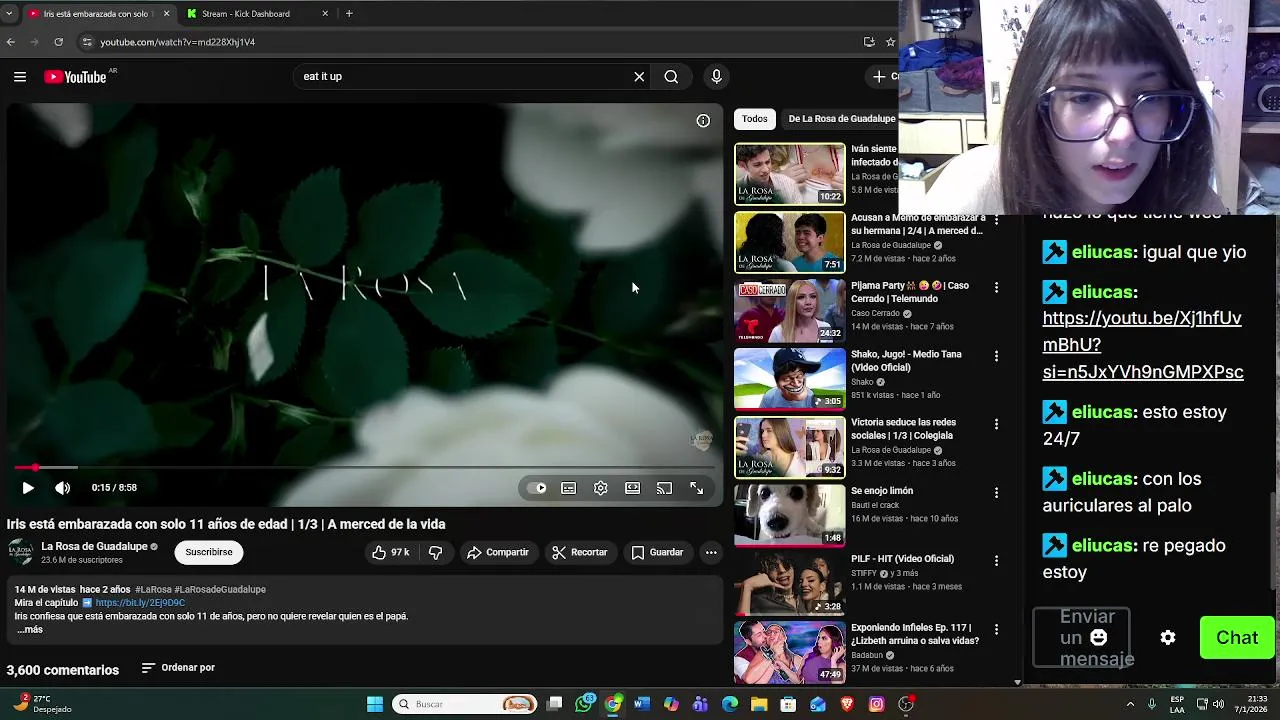Open the YouTube hamburger guide menu
This screenshot has height=720, width=1280.
tap(20, 77)
